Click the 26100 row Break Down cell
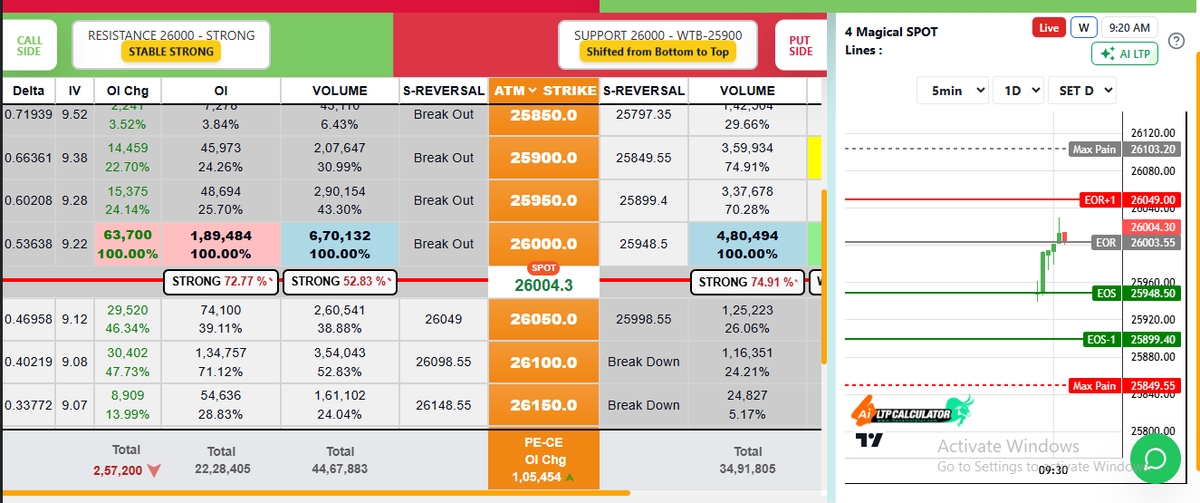This screenshot has height=503, width=1200. 643,362
